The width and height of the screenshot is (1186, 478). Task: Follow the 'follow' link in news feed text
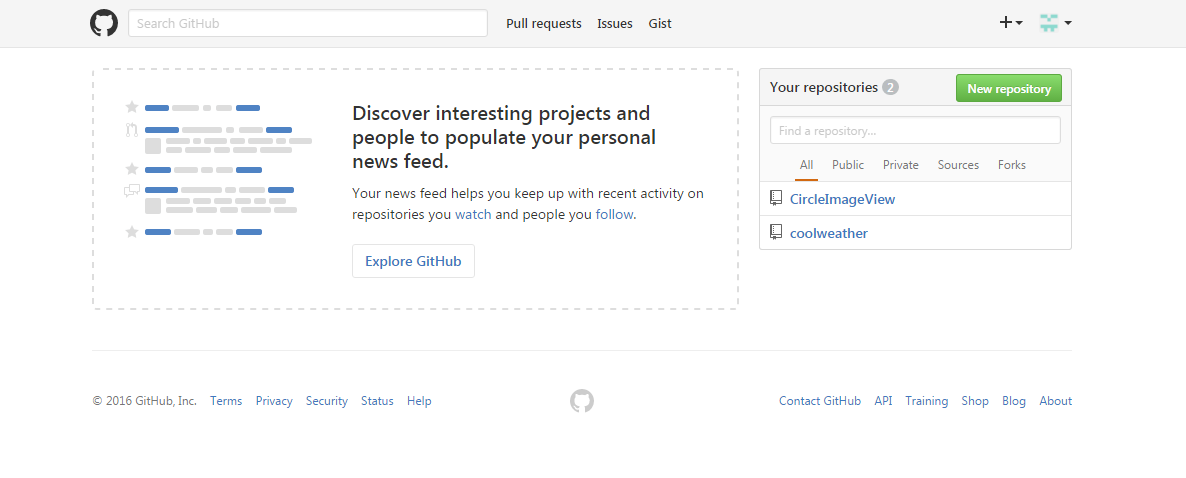(x=614, y=214)
